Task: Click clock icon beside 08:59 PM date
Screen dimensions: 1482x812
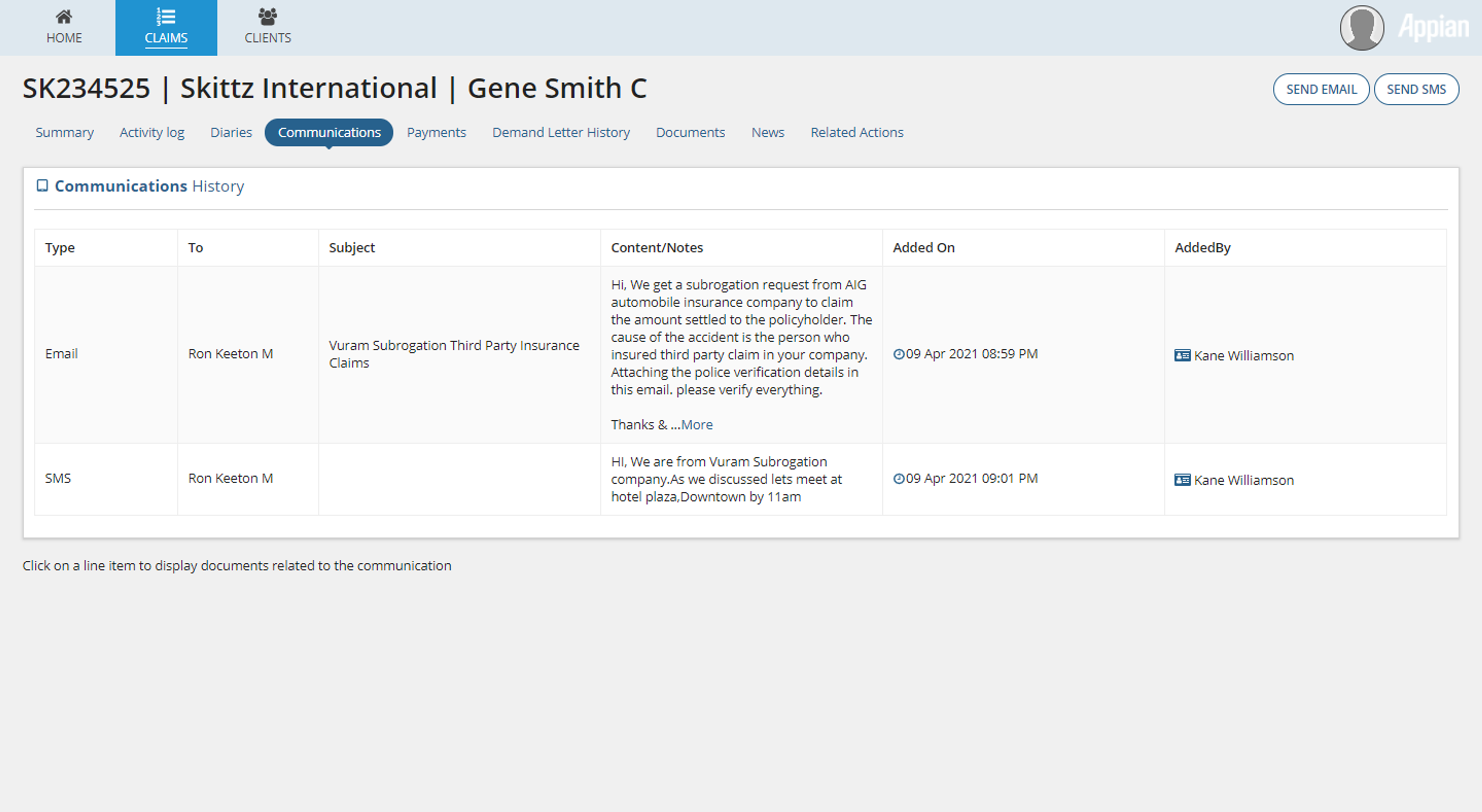Action: [x=898, y=354]
